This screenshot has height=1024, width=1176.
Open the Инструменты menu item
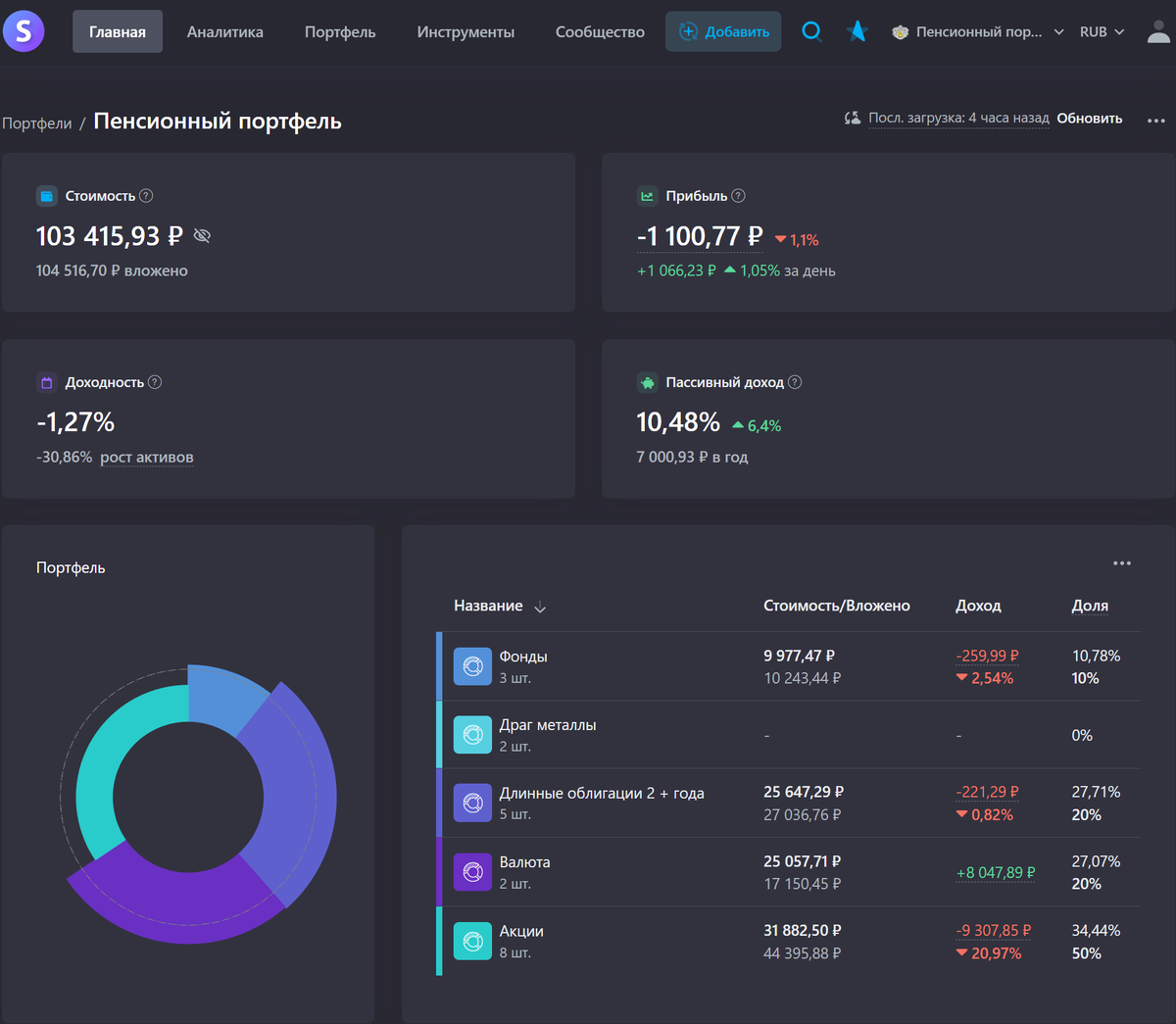pyautogui.click(x=465, y=31)
